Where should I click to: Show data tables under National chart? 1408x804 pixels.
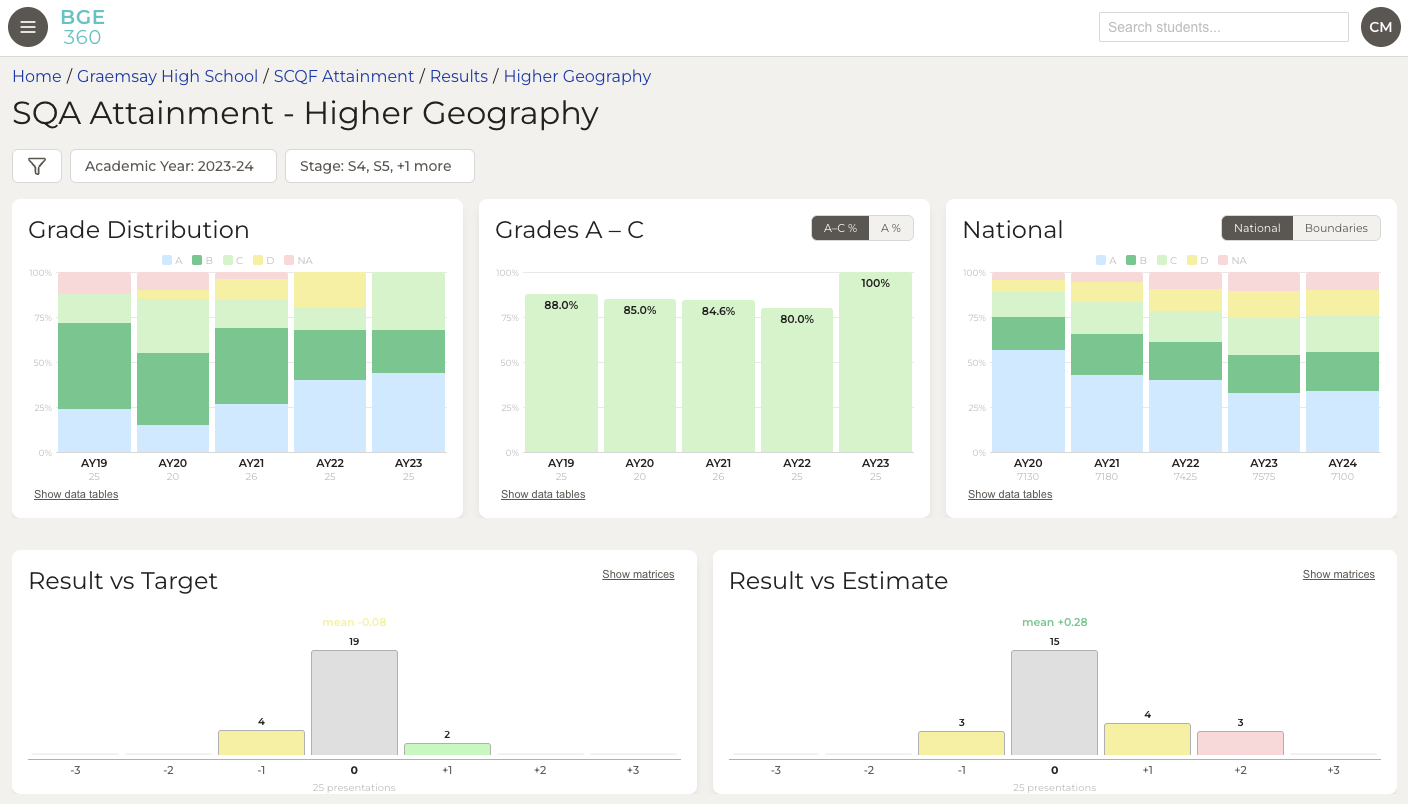coord(1010,494)
